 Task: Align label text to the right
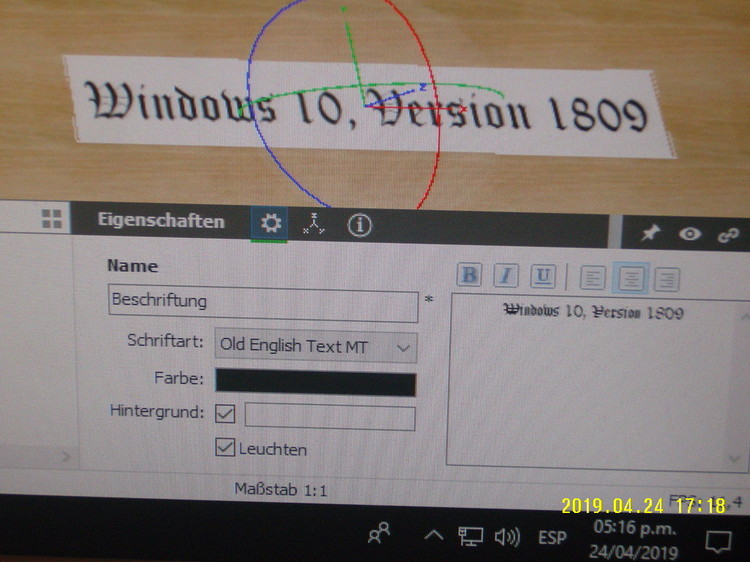[667, 279]
